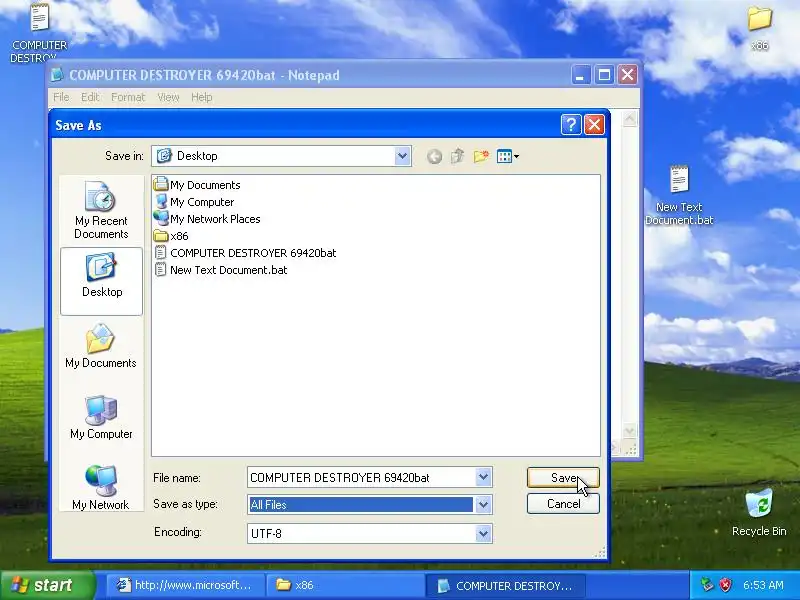Switch to microsoft.com taskbar item

pyautogui.click(x=185, y=585)
